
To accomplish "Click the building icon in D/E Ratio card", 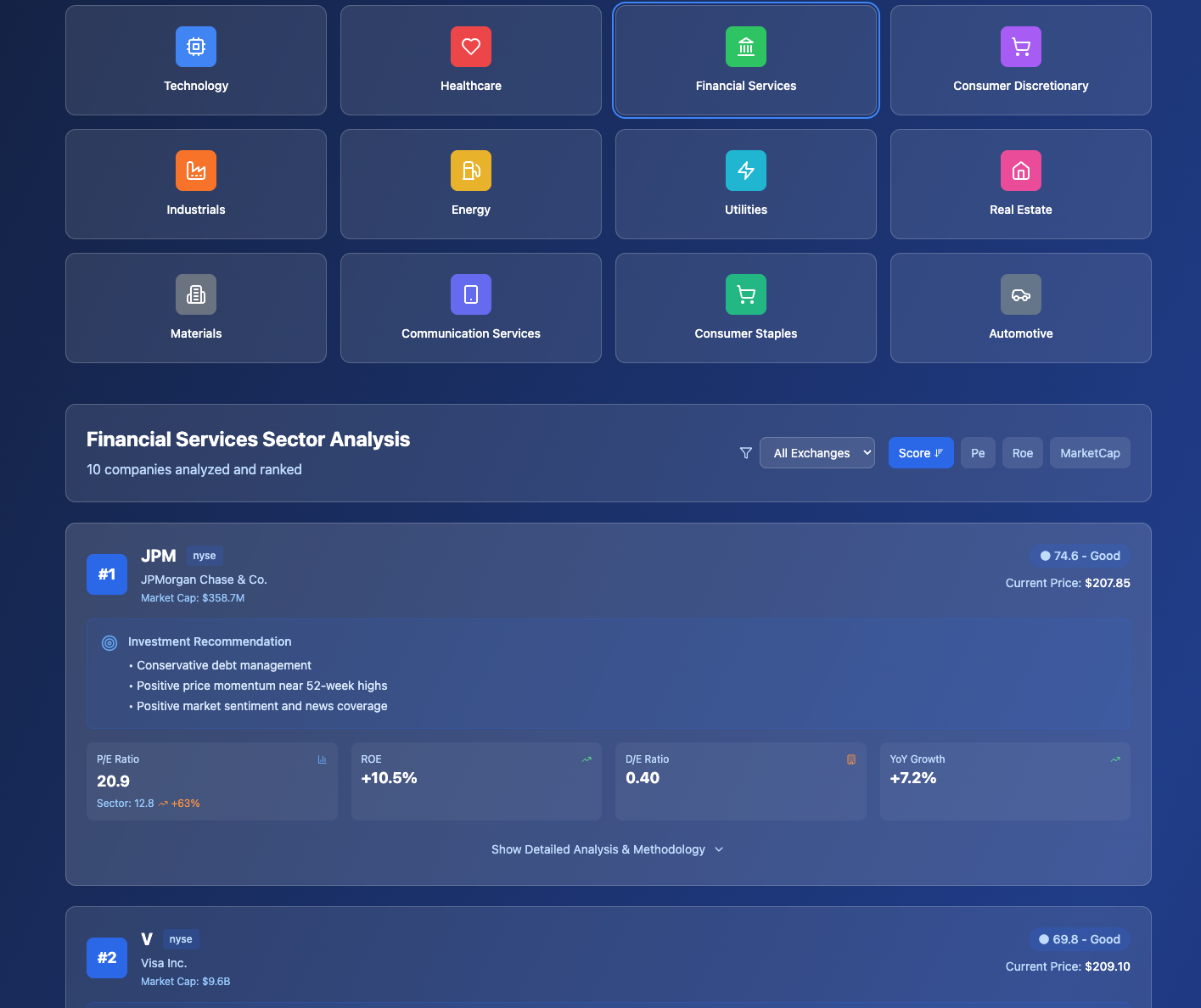I will (x=851, y=759).
